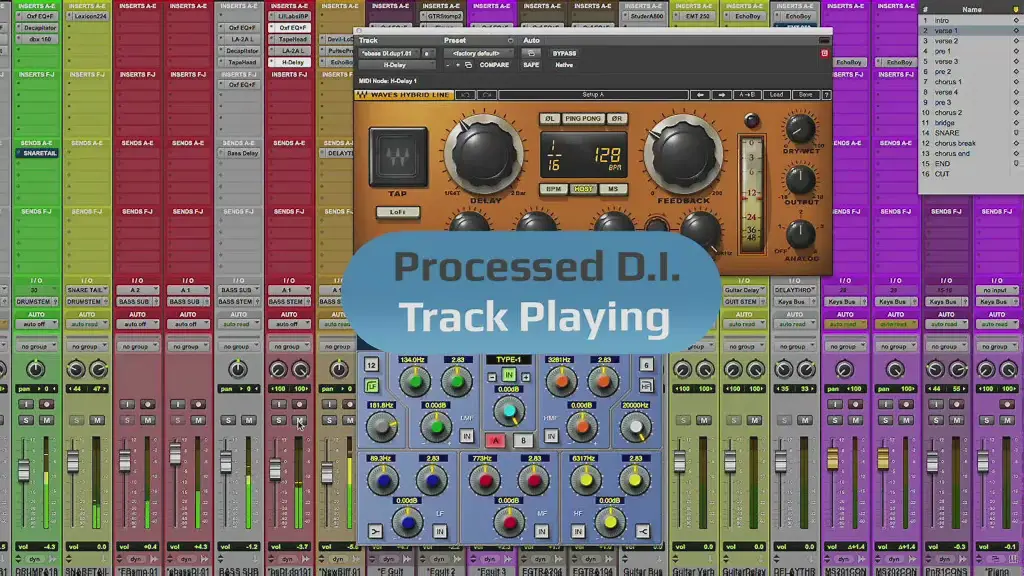Bypass the H-Delay plug-in
Image resolution: width=1024 pixels, height=576 pixels.
tap(564, 54)
